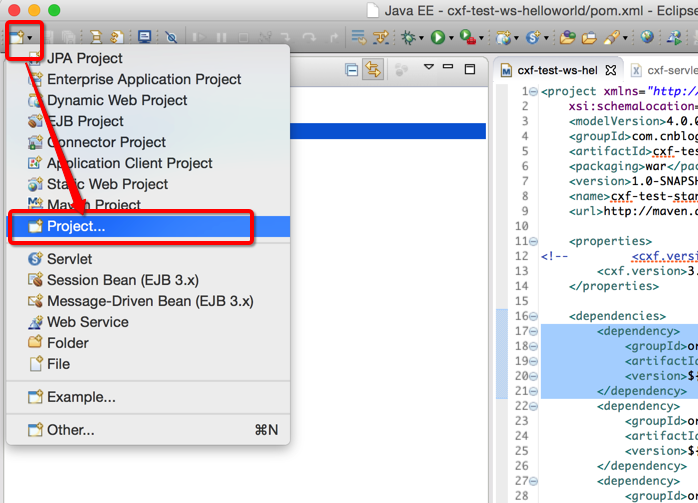The width and height of the screenshot is (698, 503).
Task: Click line number 10 in editor gutter
Action: [521, 226]
